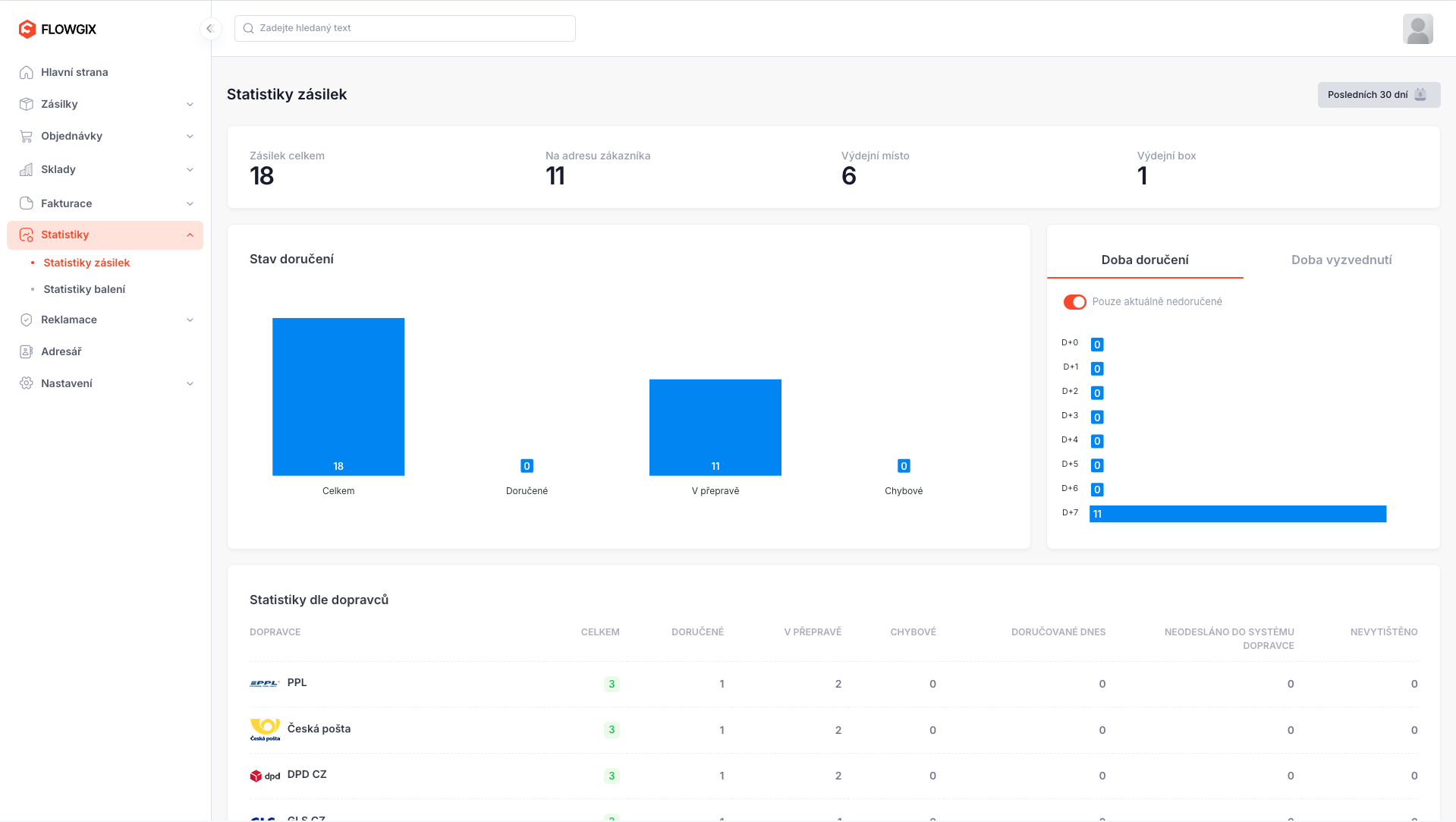The height and width of the screenshot is (822, 1456).
Task: Open the user avatar profile
Action: (1417, 29)
